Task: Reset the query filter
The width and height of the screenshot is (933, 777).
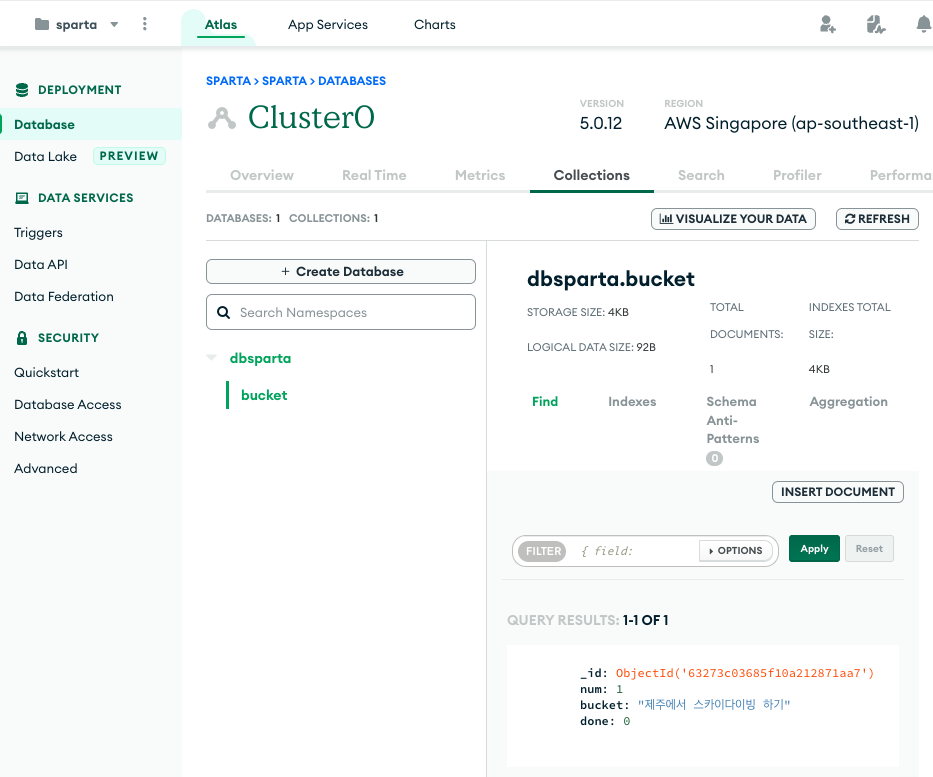Action: [869, 549]
